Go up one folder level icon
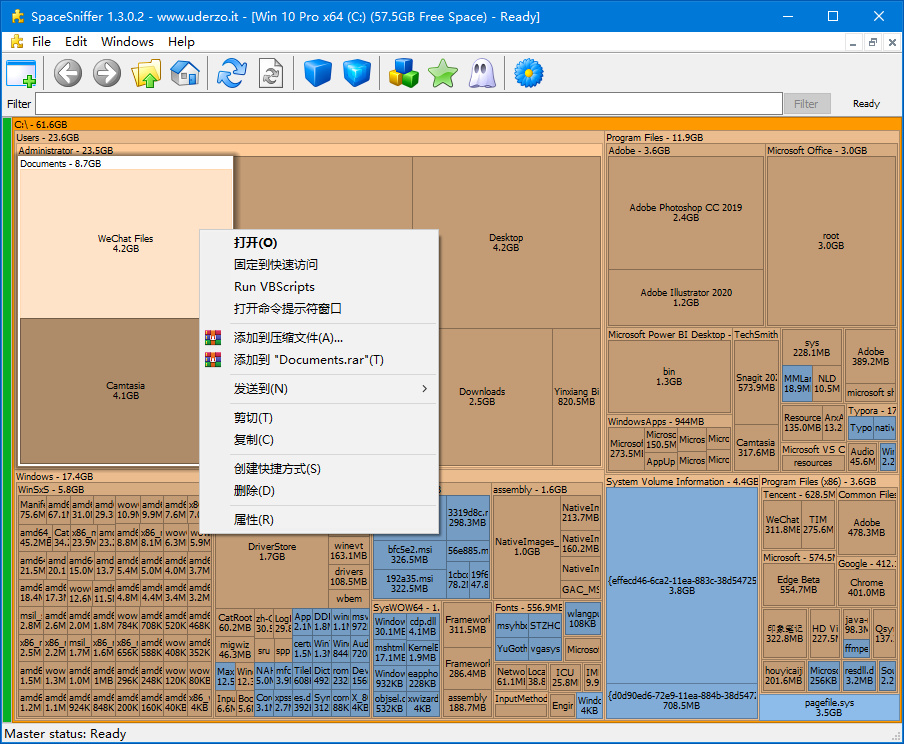904x744 pixels. tap(146, 73)
